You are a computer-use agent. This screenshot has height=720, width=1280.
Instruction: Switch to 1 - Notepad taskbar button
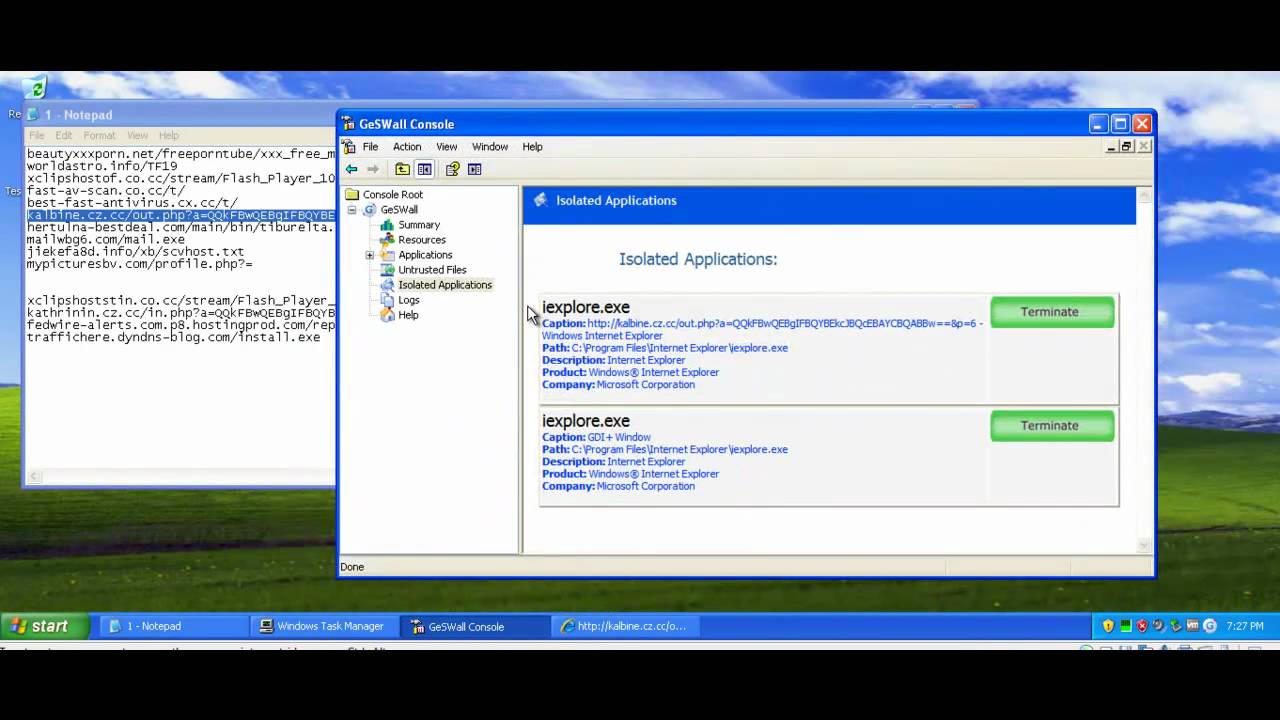click(172, 626)
